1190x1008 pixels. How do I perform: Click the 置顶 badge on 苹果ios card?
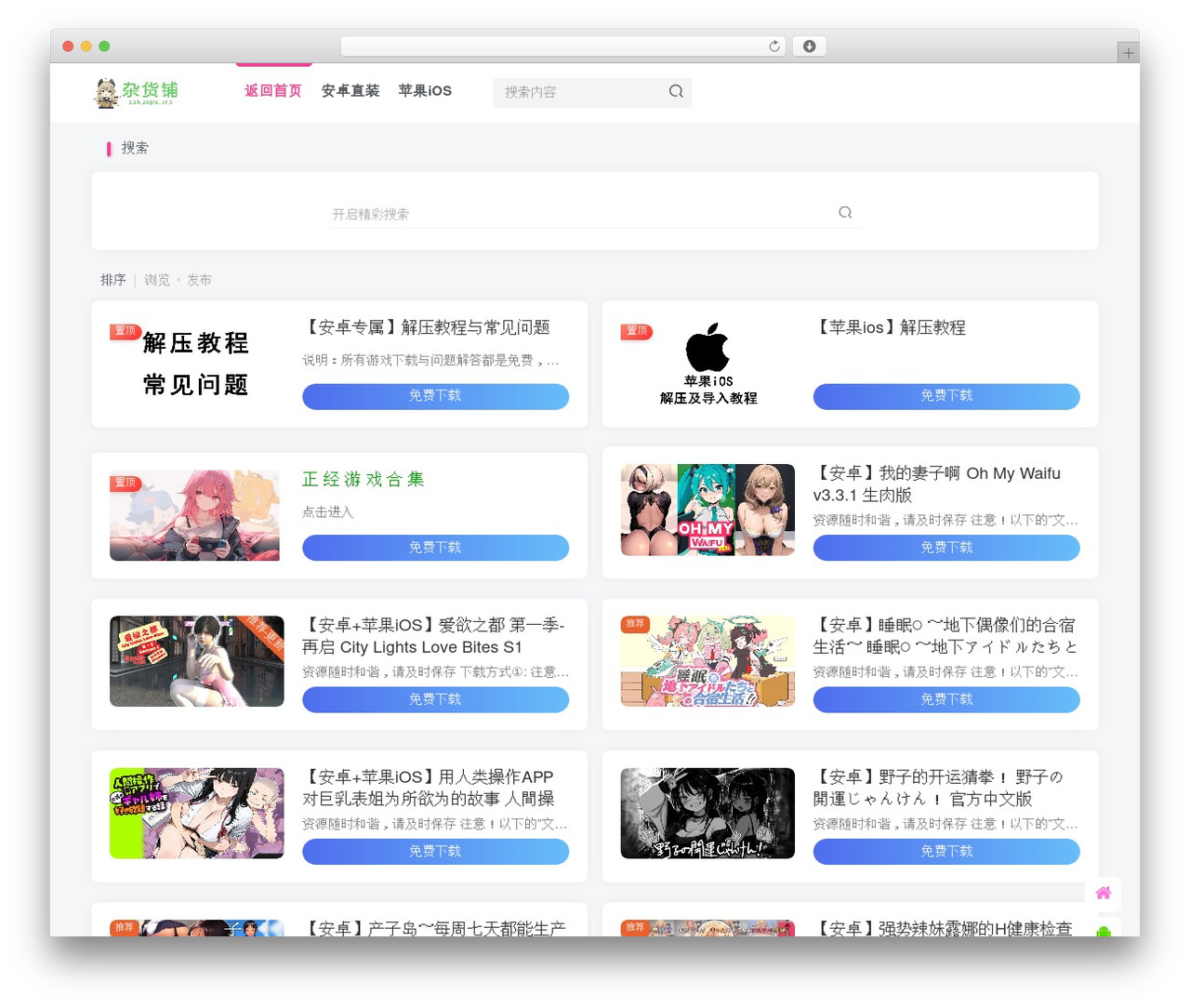click(x=637, y=331)
